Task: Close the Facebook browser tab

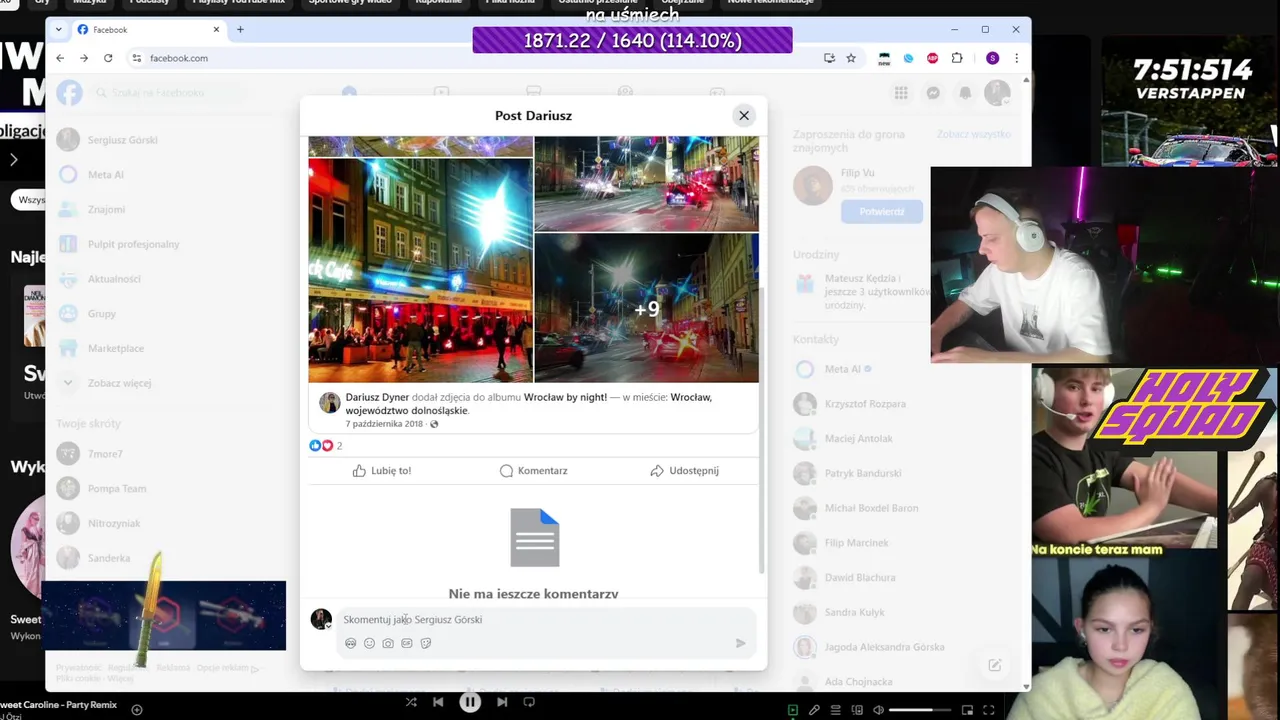Action: pos(216,29)
